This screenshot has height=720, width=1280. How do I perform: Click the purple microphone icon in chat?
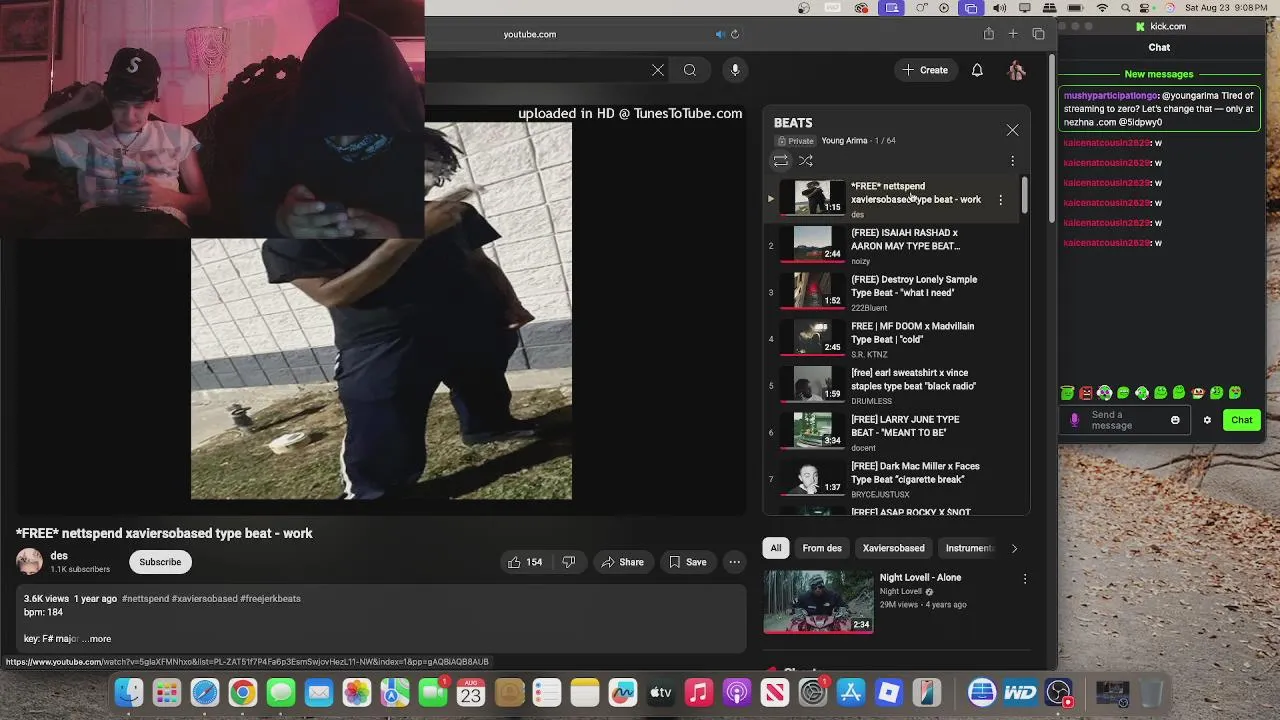[1075, 420]
